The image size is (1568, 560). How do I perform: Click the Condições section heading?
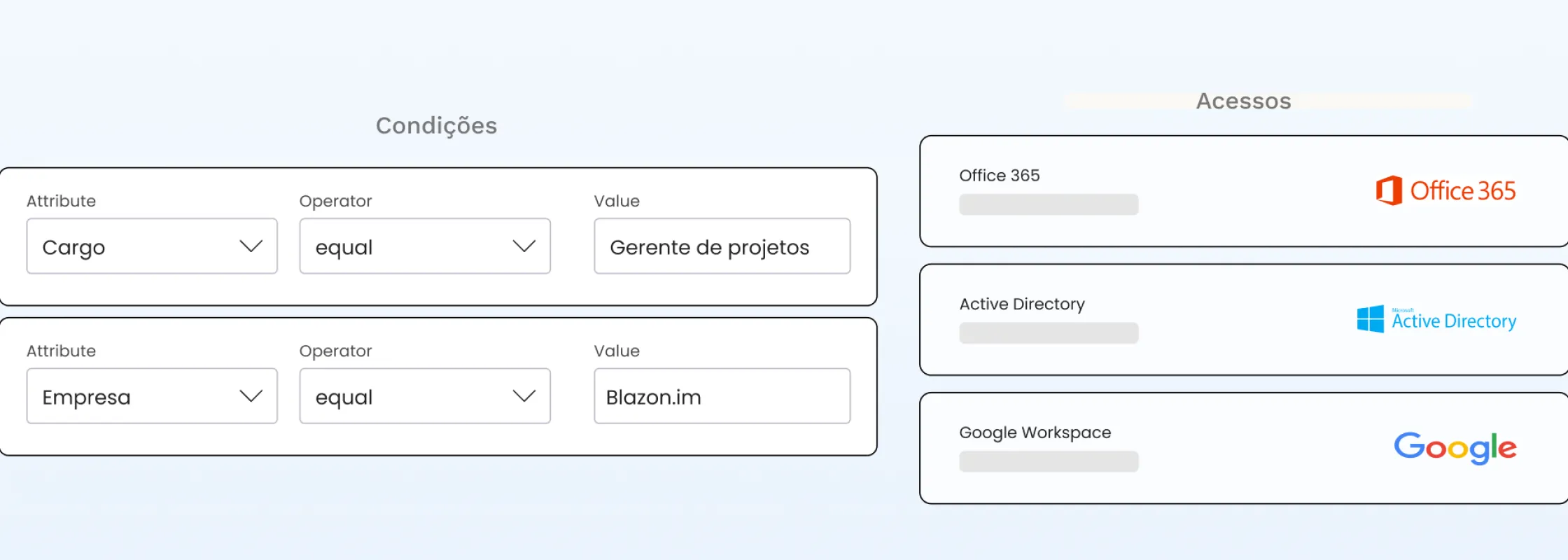pyautogui.click(x=436, y=126)
